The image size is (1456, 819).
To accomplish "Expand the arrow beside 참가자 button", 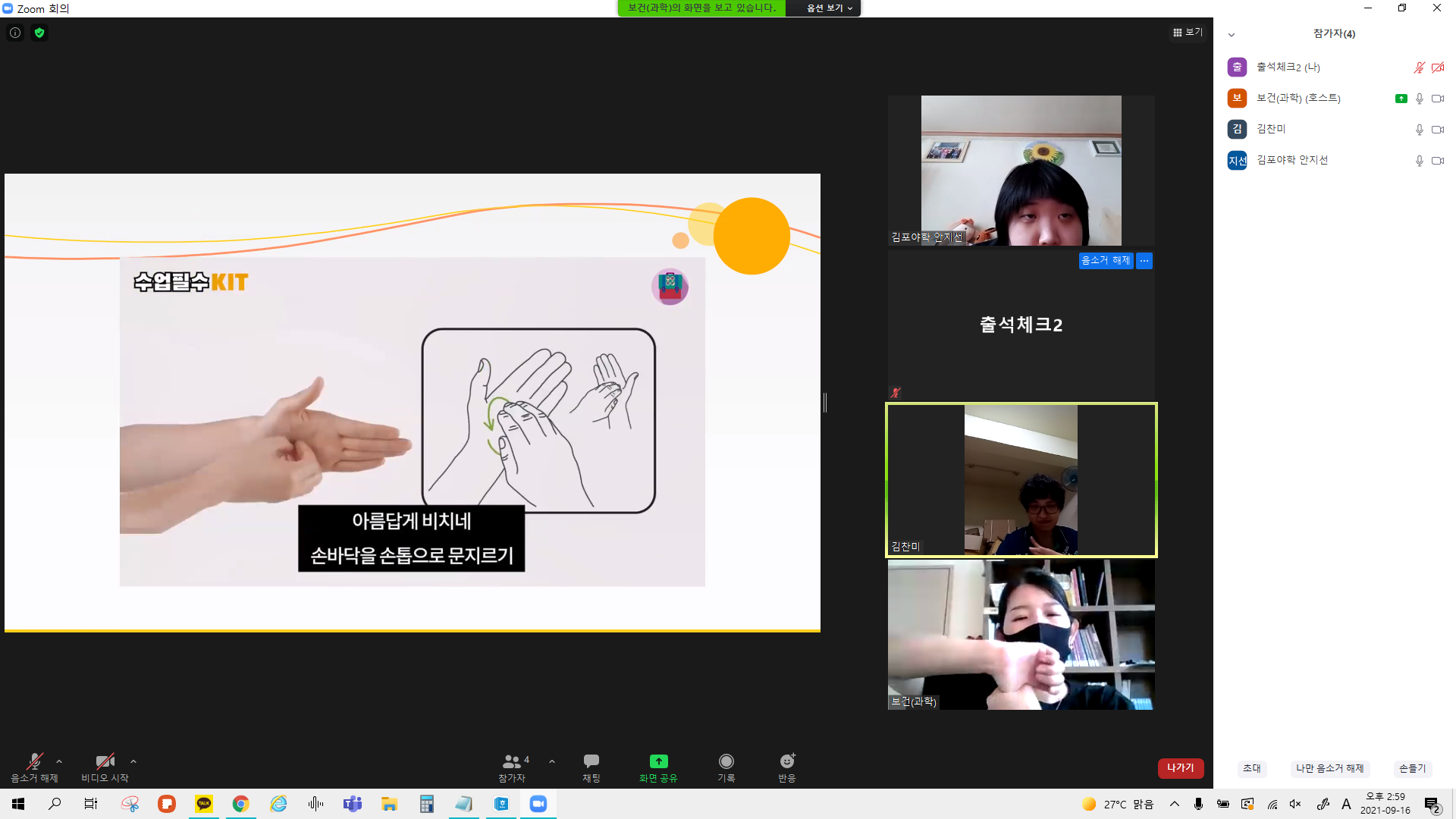I will [552, 761].
